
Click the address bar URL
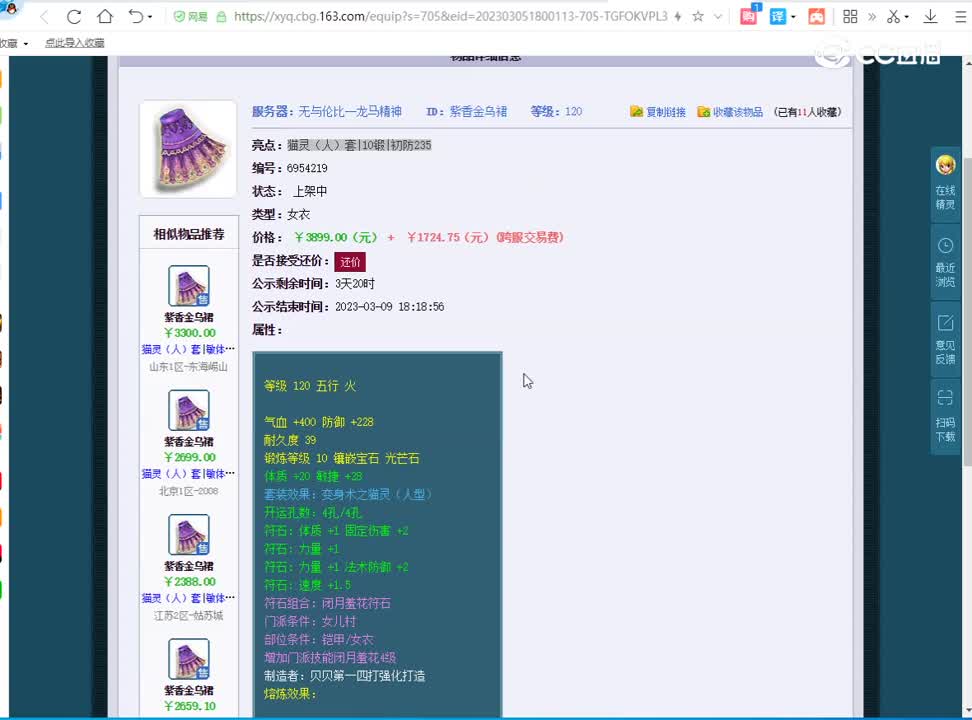point(450,17)
